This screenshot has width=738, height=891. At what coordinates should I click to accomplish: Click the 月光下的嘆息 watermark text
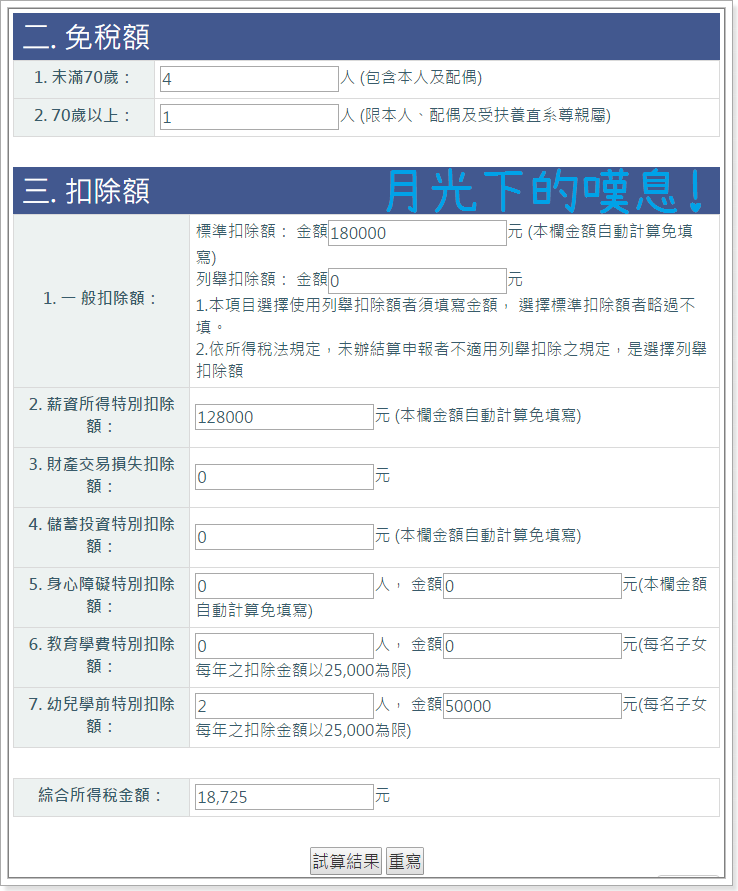coord(545,190)
